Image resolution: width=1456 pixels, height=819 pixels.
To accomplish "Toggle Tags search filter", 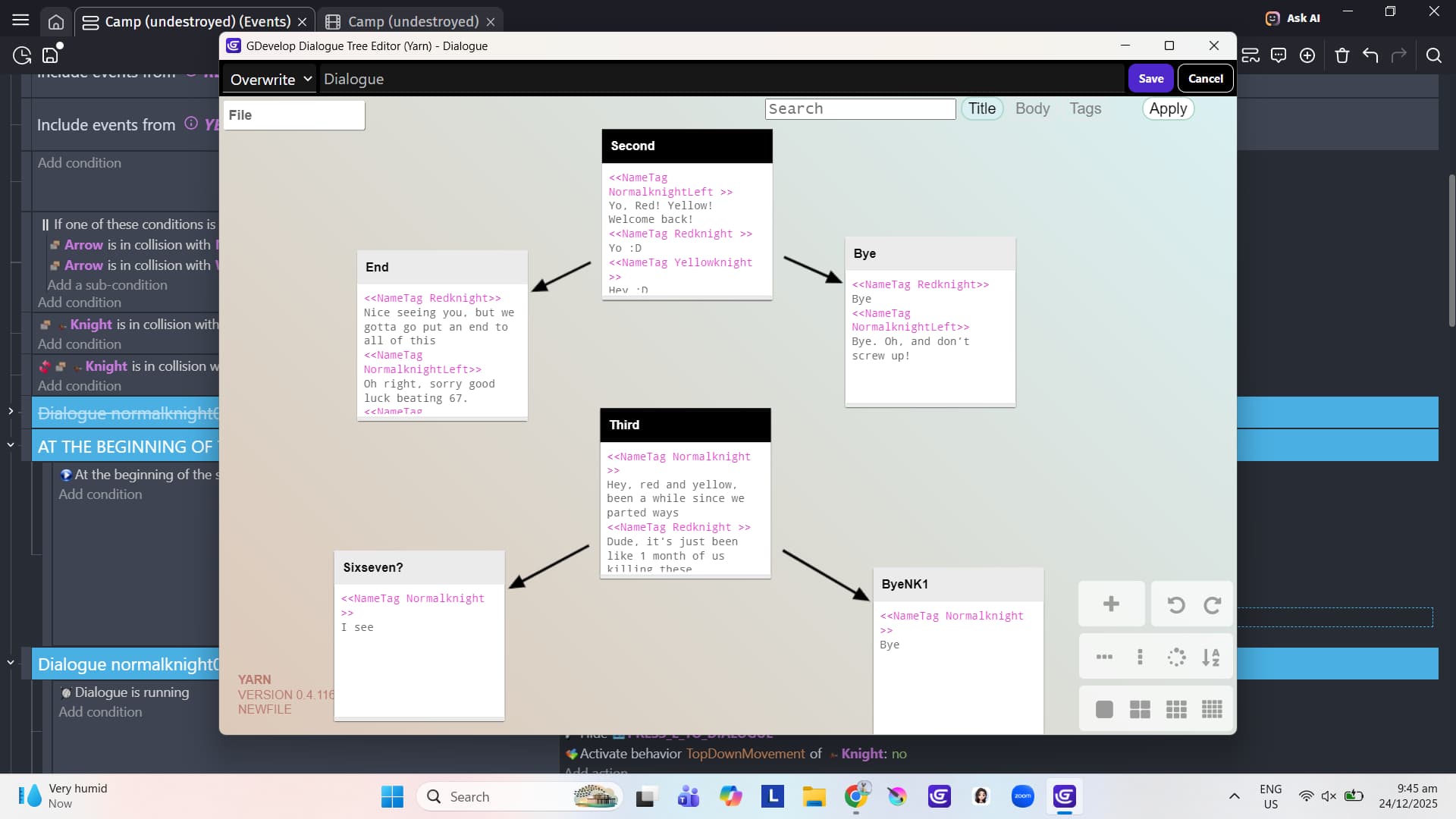I will [1085, 108].
